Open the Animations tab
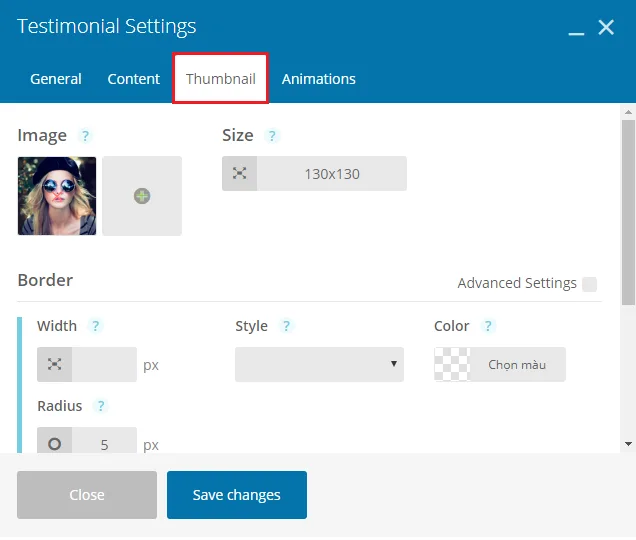 (x=319, y=79)
